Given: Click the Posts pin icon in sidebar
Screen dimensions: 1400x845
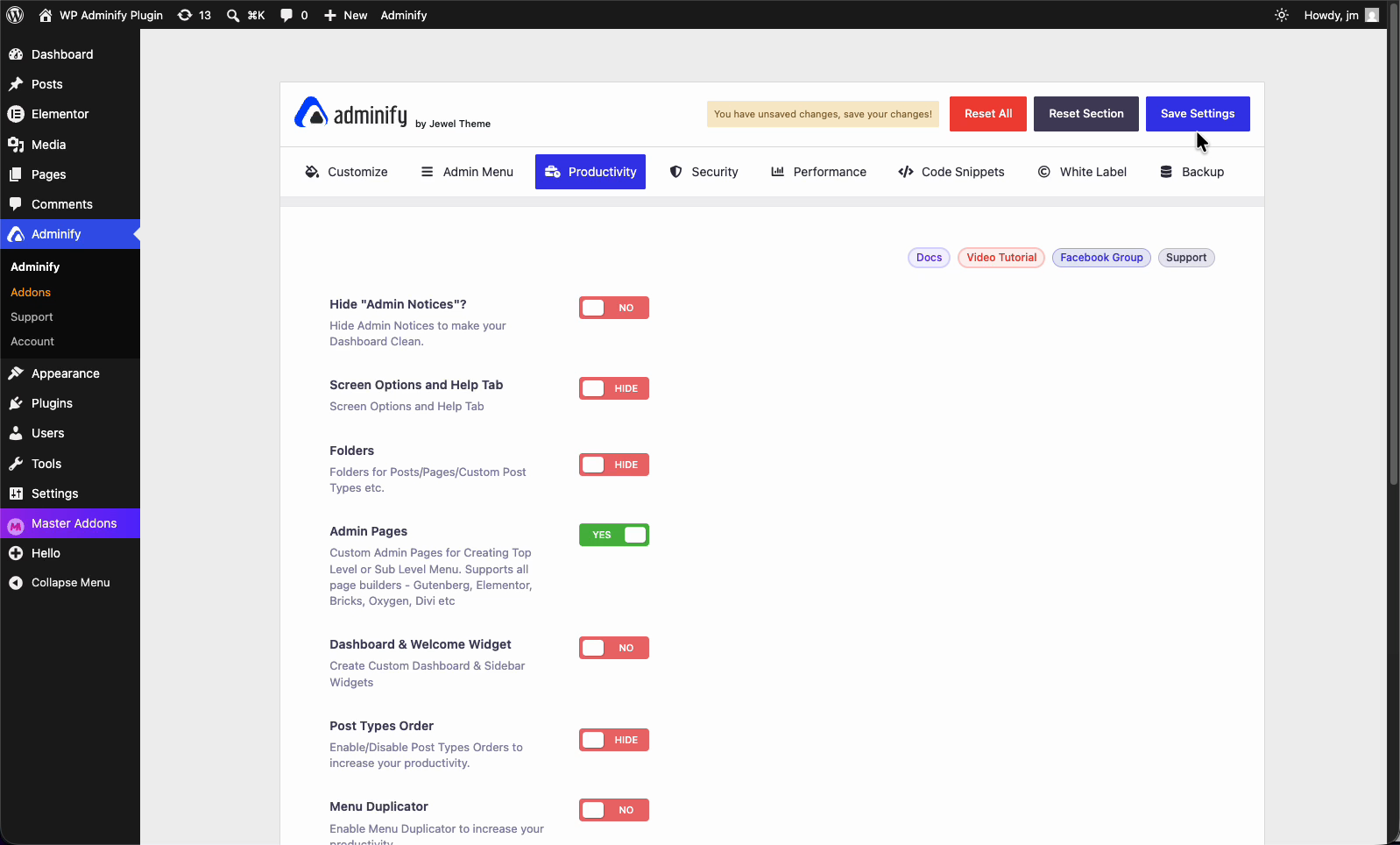Looking at the screenshot, I should [16, 84].
